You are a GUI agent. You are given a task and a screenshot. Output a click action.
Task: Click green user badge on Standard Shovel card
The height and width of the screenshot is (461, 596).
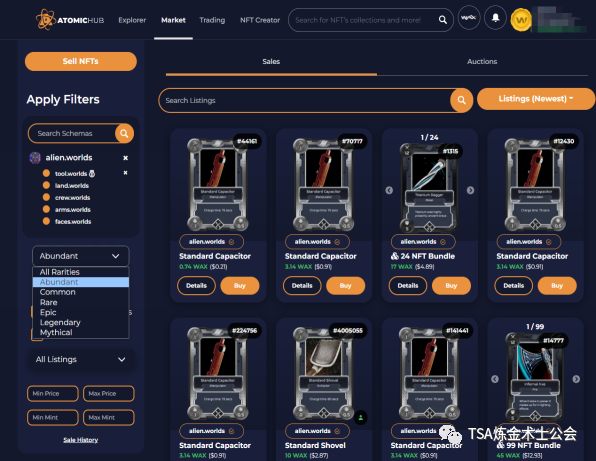pyautogui.click(x=360, y=417)
